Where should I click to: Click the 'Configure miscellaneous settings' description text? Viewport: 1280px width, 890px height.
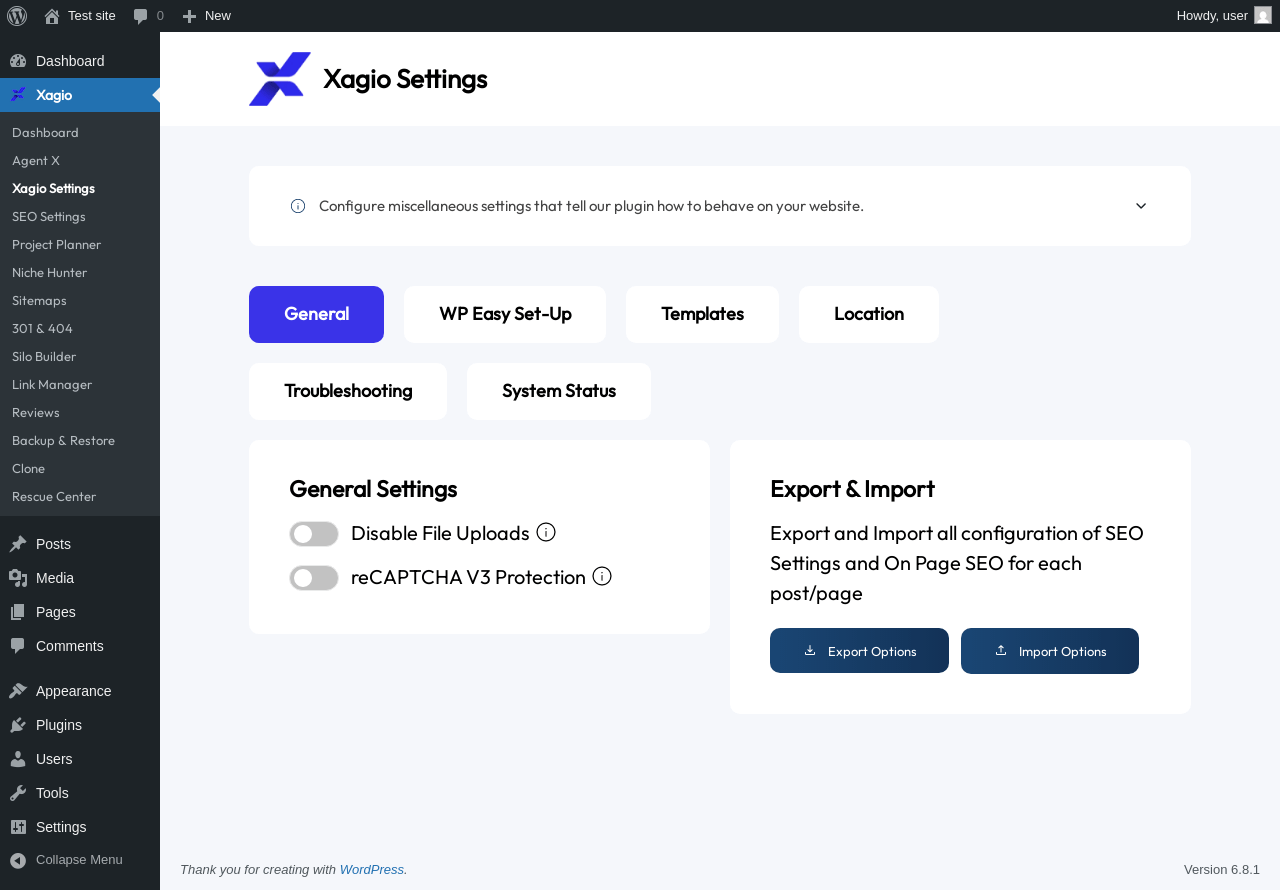click(x=591, y=206)
